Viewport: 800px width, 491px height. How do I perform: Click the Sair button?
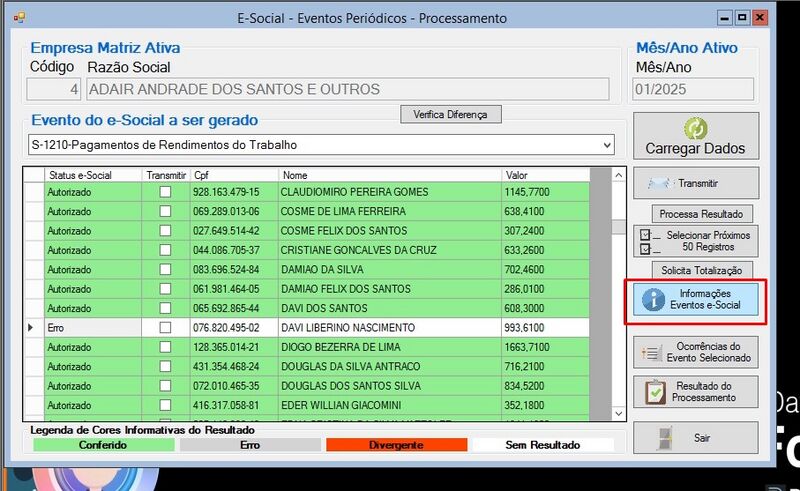pyautogui.click(x=696, y=438)
